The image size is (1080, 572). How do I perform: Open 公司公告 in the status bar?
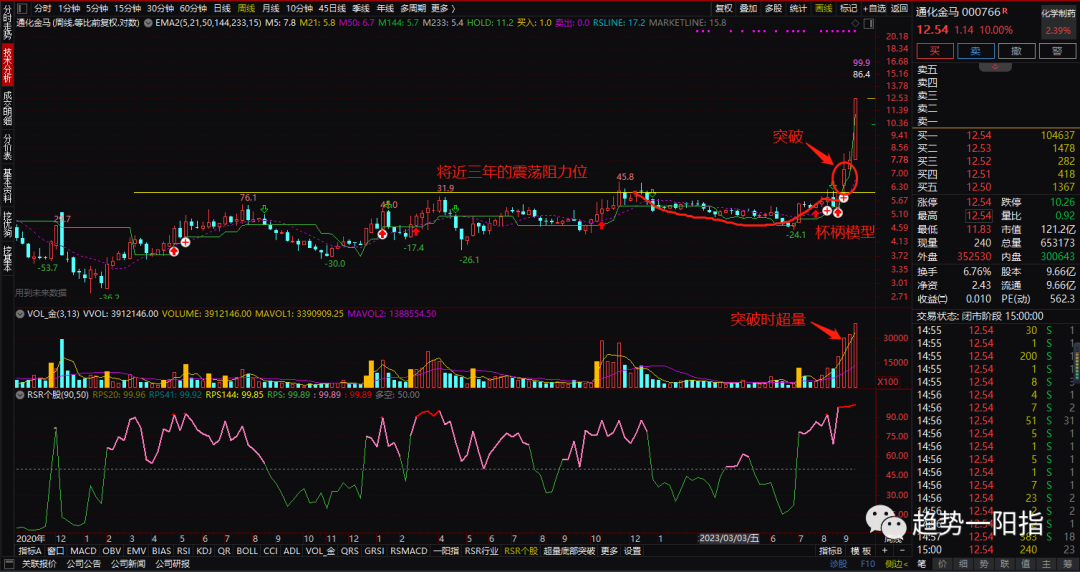click(x=84, y=564)
